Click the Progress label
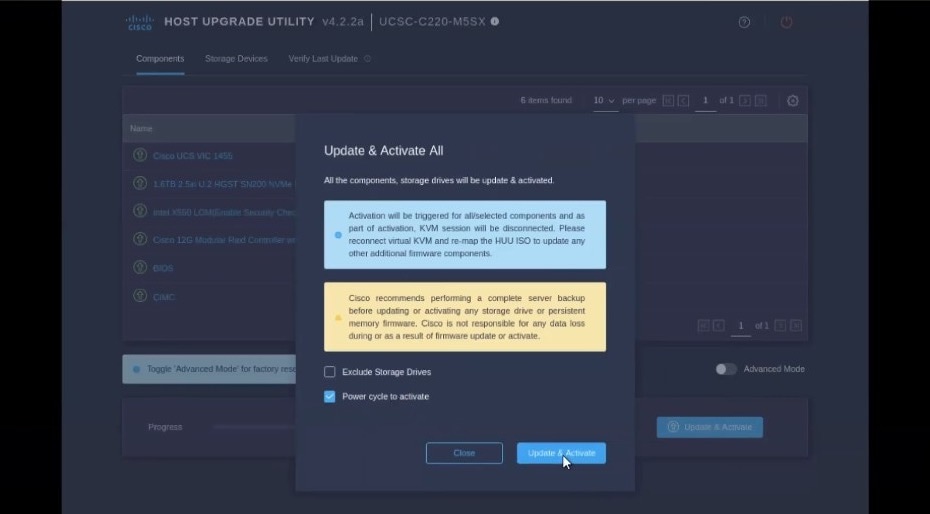930x514 pixels. (165, 427)
